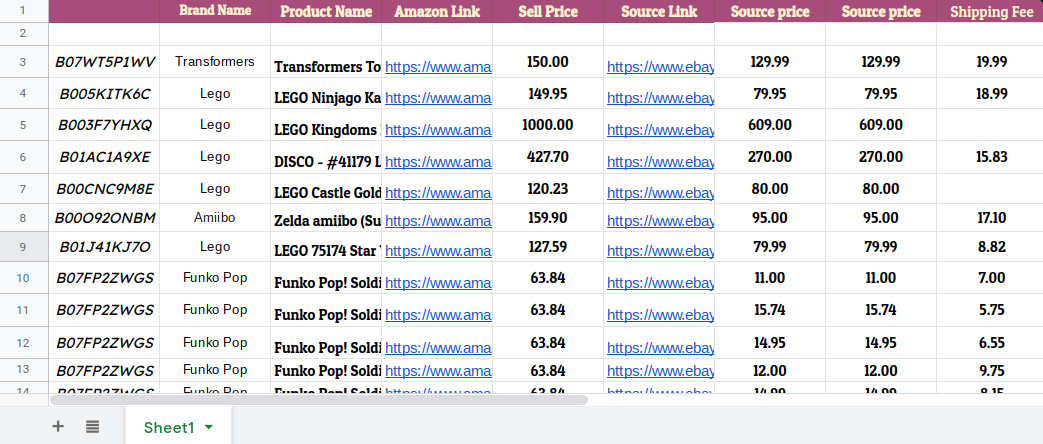Select sell price 127.59

coord(548,247)
